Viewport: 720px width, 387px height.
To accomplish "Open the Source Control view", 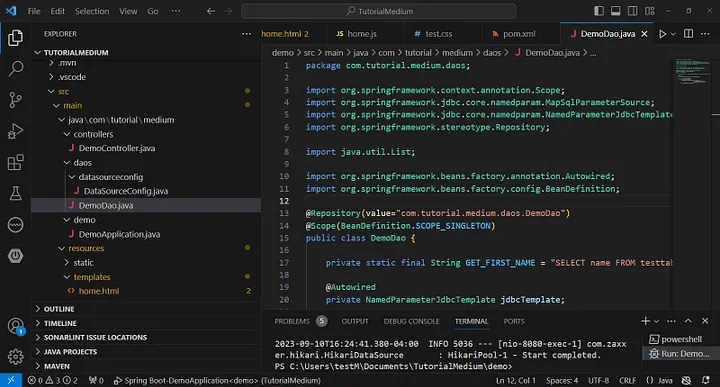I will tap(15, 100).
